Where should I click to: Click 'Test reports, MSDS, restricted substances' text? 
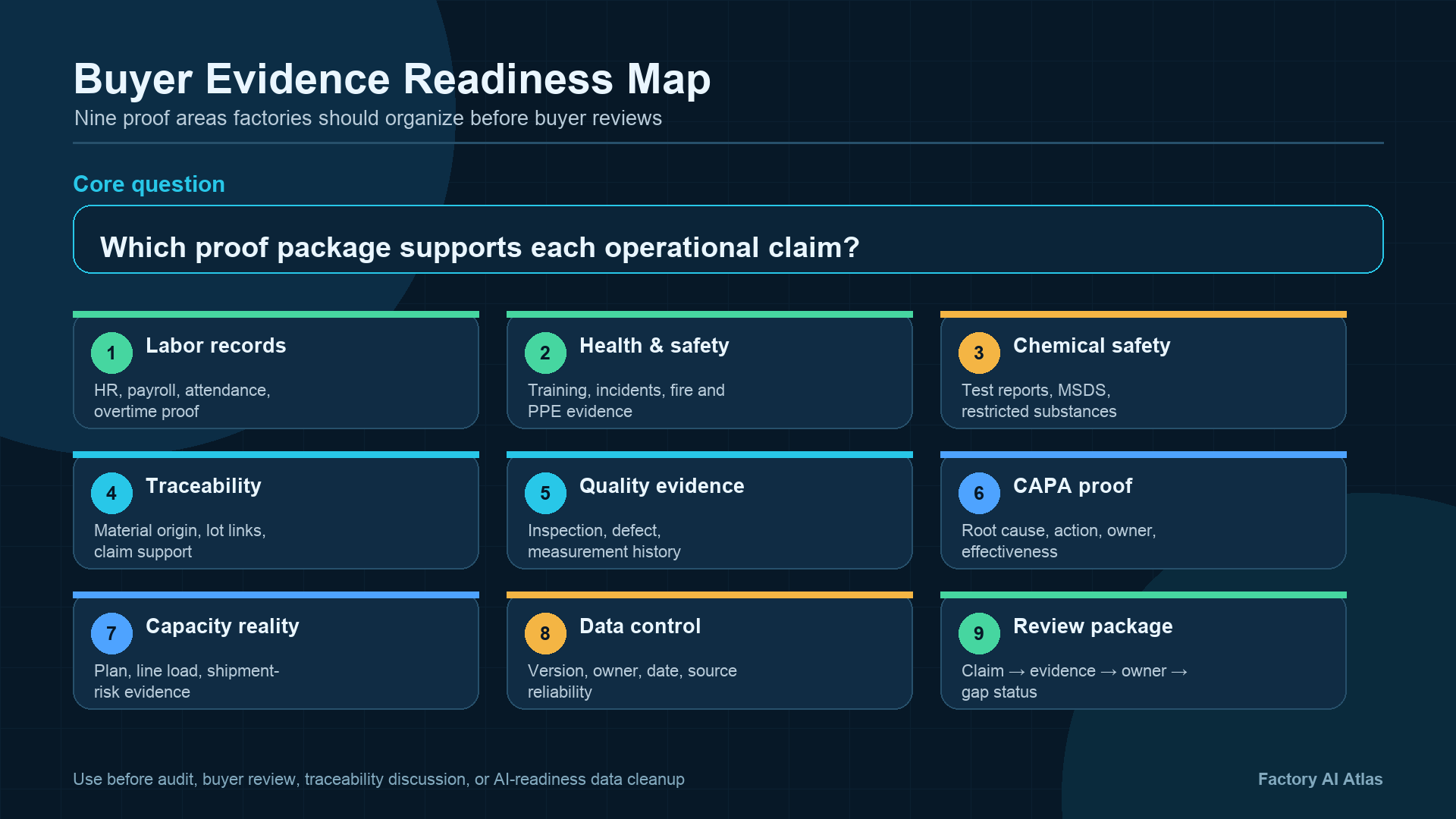pyautogui.click(x=1039, y=400)
